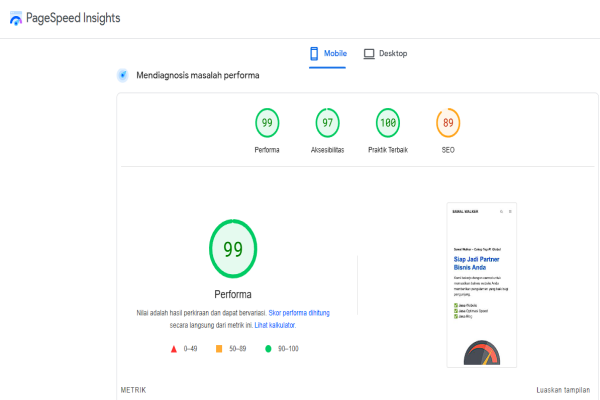Switch to the Mobile tab
The width and height of the screenshot is (600, 400).
tap(328, 54)
